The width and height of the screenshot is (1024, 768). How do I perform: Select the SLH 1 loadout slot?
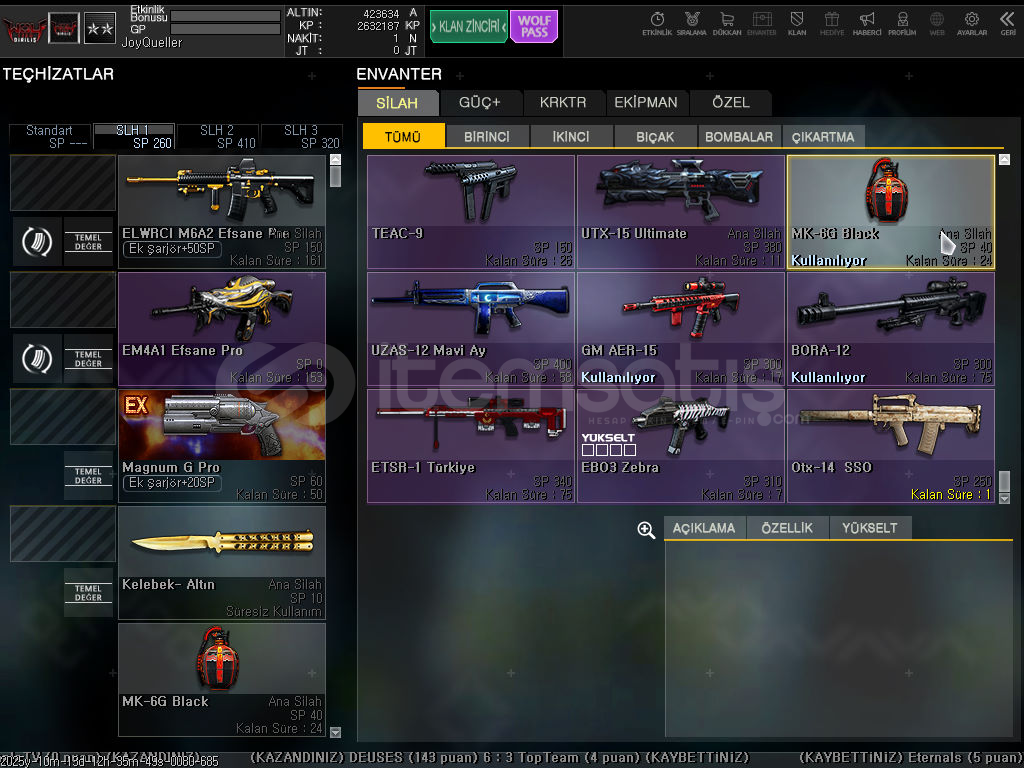pos(134,136)
